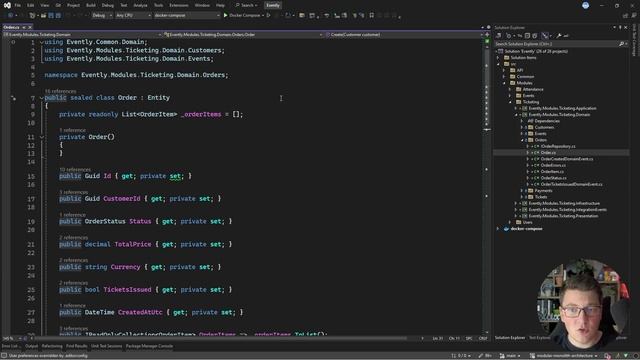The height and width of the screenshot is (360, 640).
Task: Collapse the Modules folder
Action: click(504, 83)
